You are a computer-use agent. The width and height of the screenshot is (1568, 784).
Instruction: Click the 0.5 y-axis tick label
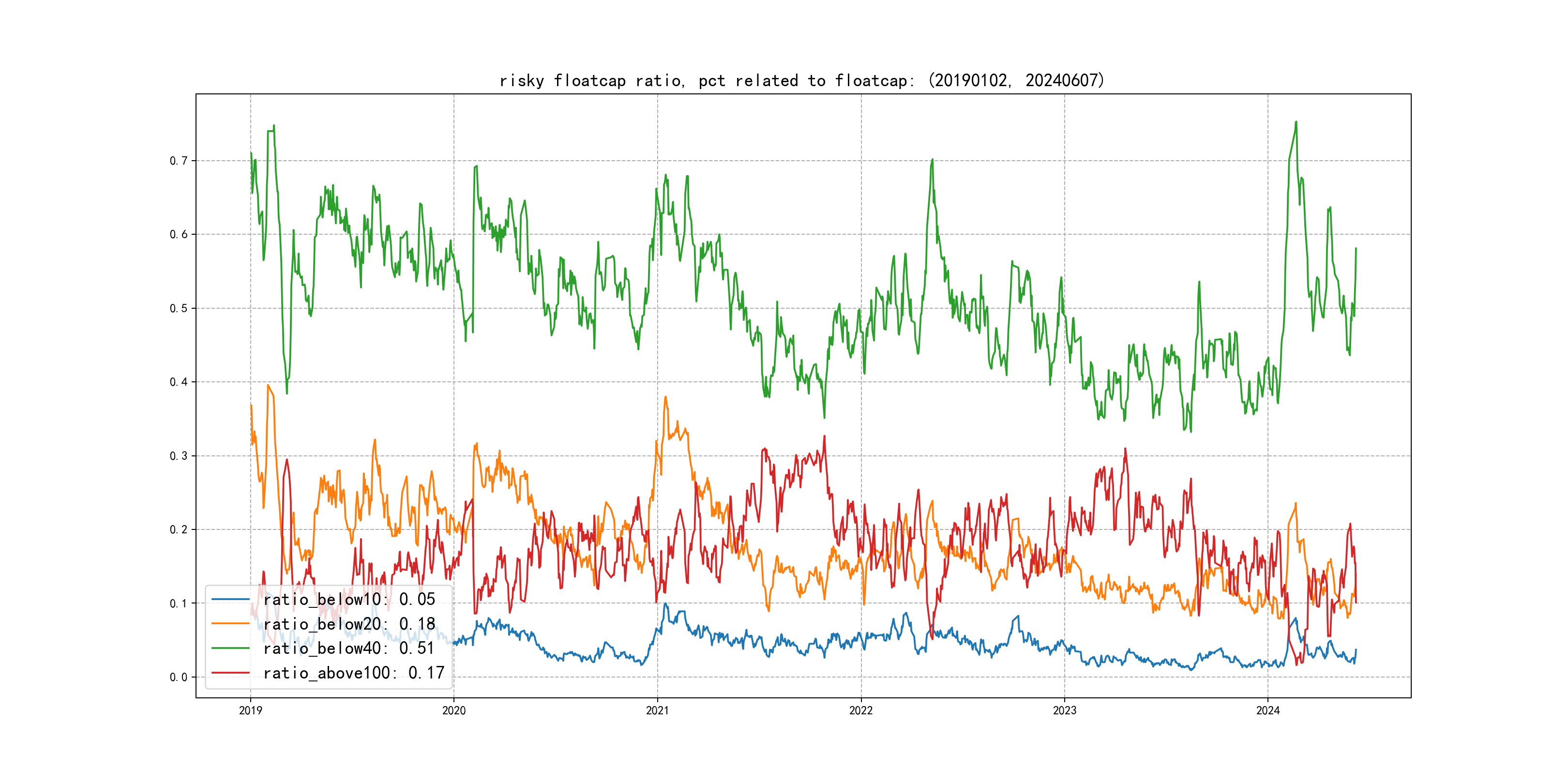(x=179, y=309)
